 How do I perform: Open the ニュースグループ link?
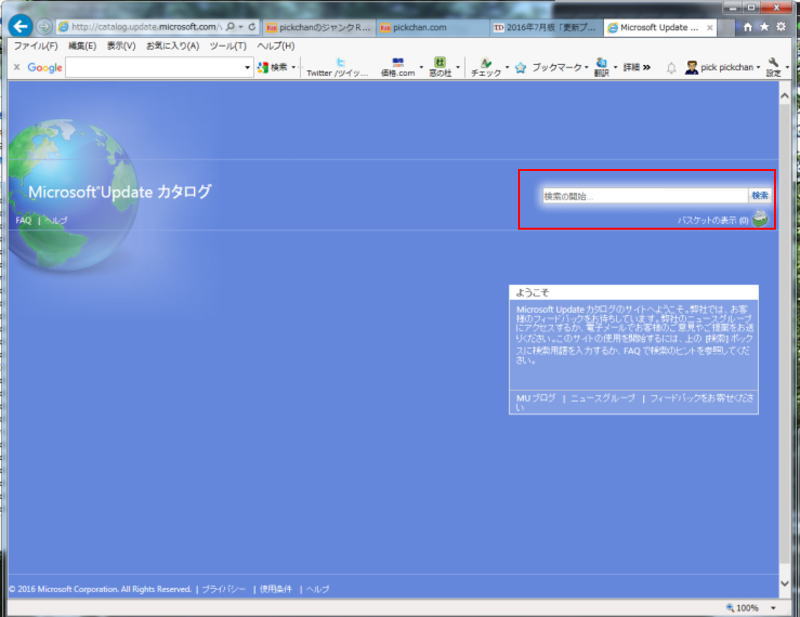pos(603,398)
